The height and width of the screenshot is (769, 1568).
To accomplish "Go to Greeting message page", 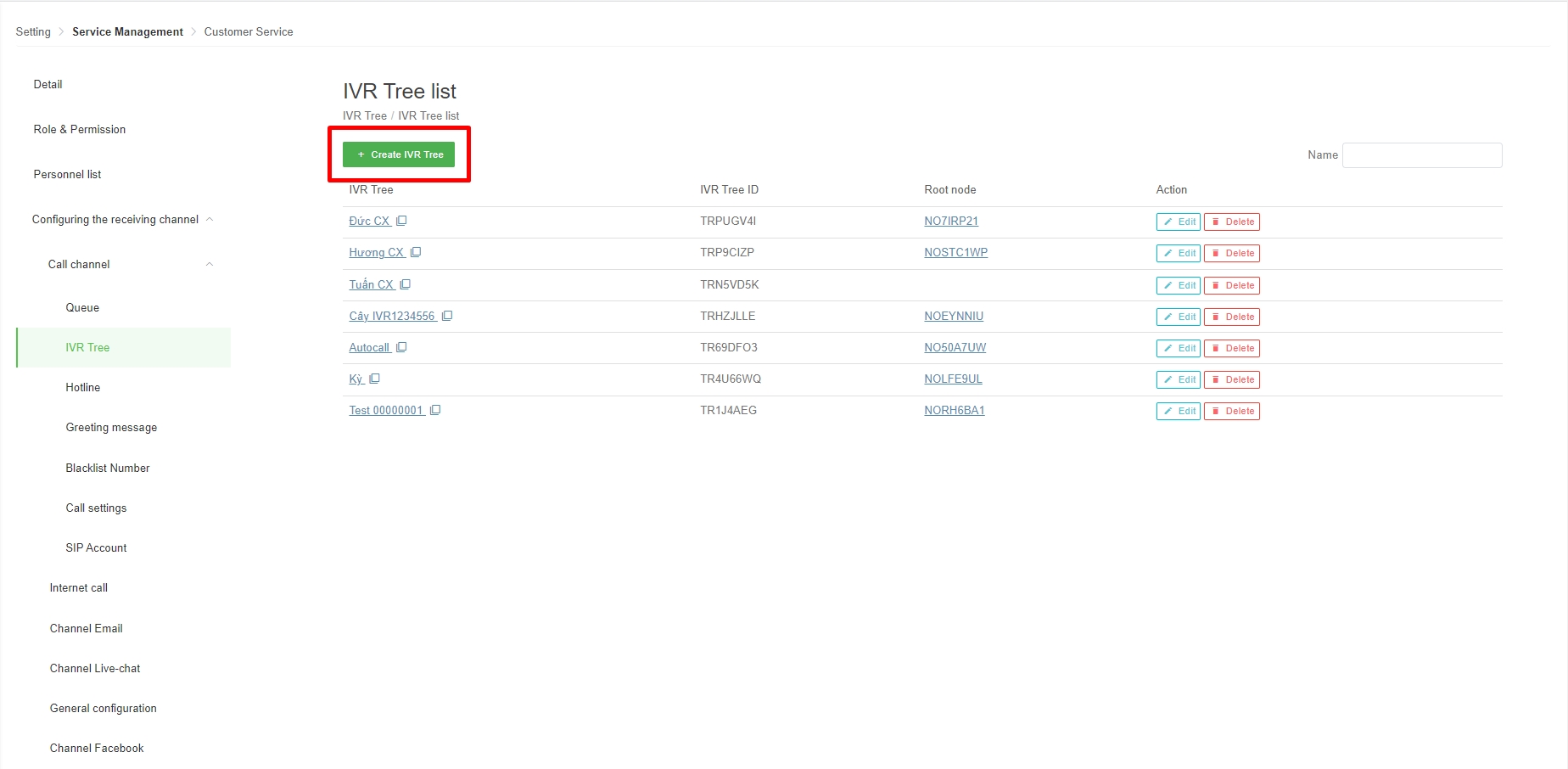I will pyautogui.click(x=111, y=427).
